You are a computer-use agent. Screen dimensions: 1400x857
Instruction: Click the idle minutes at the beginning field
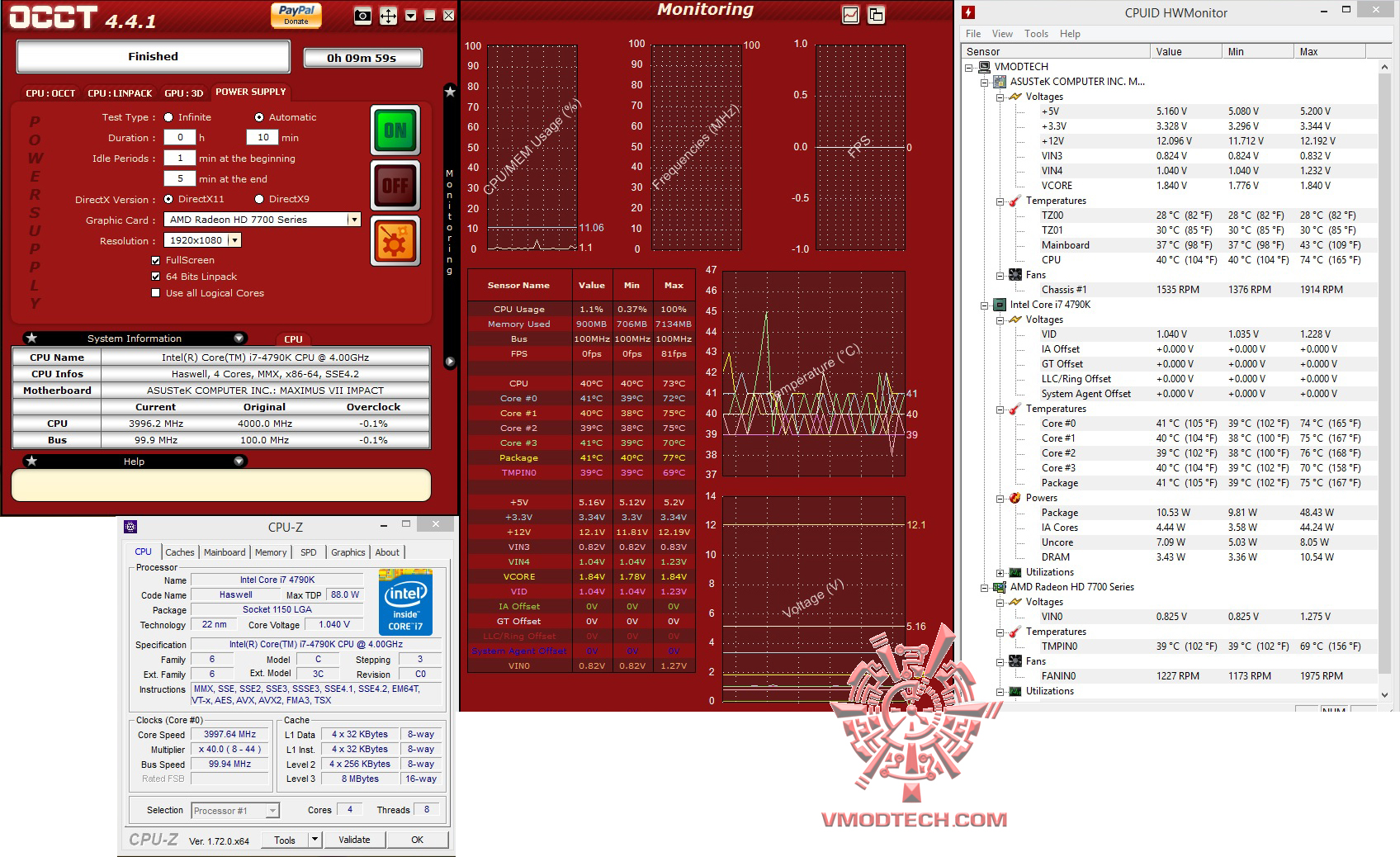tap(180, 159)
